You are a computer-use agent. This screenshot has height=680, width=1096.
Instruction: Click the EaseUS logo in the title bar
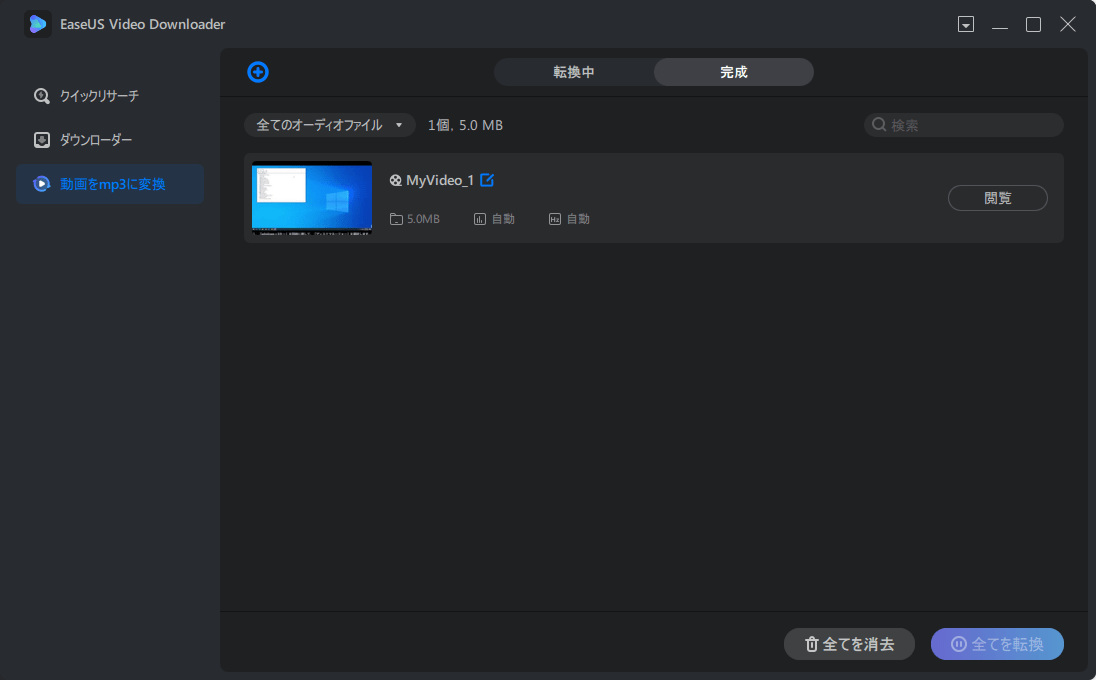(x=38, y=23)
